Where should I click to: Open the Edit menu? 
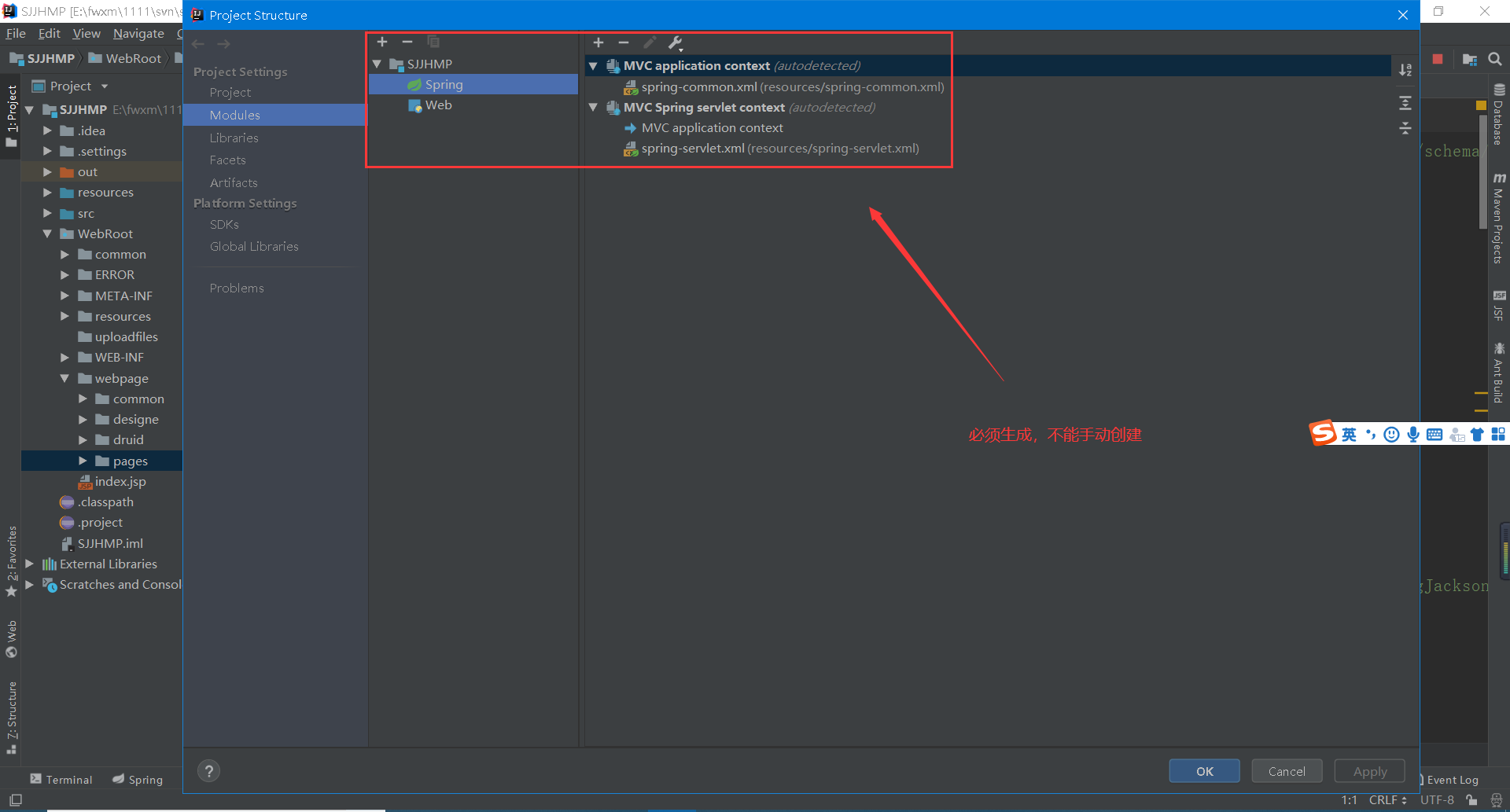coord(50,33)
